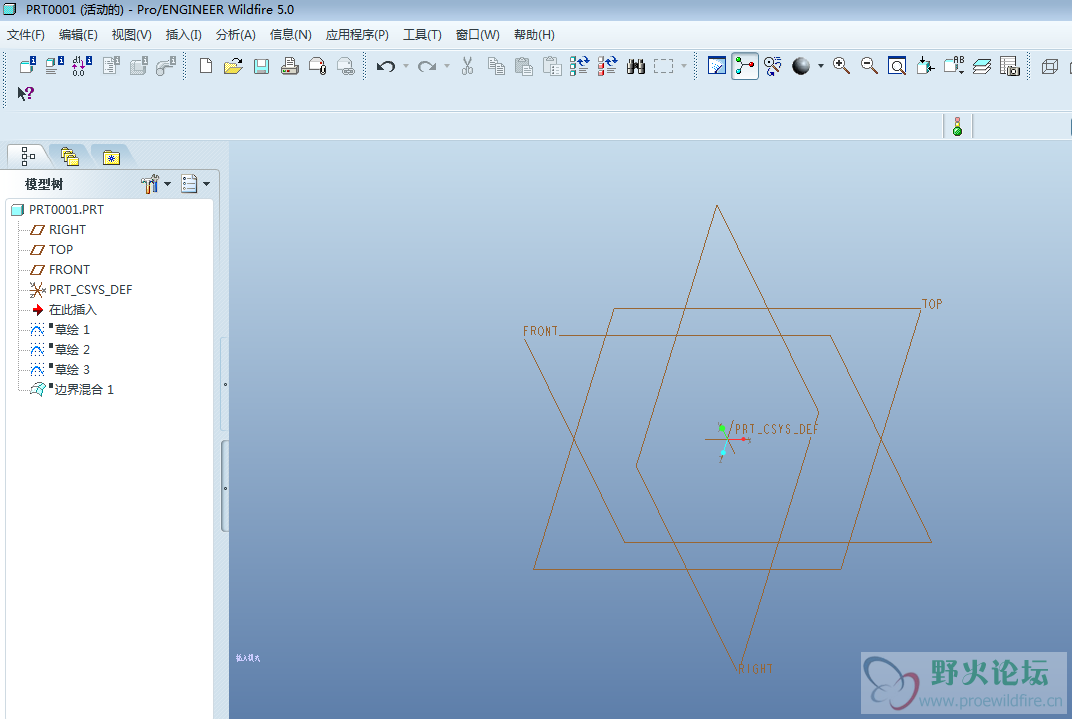This screenshot has height=719, width=1072.
Task: Select 草绘 3 in the model tree
Action: click(x=60, y=370)
